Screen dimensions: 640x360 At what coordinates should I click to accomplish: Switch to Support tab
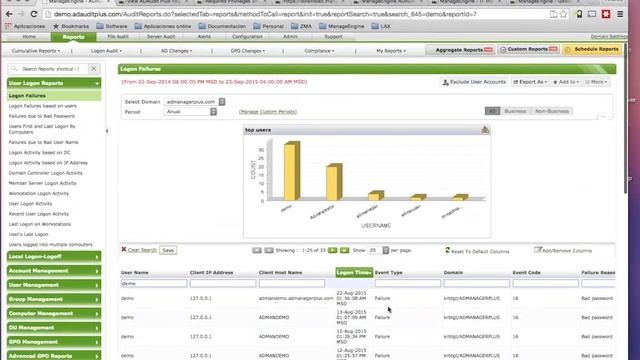333,37
